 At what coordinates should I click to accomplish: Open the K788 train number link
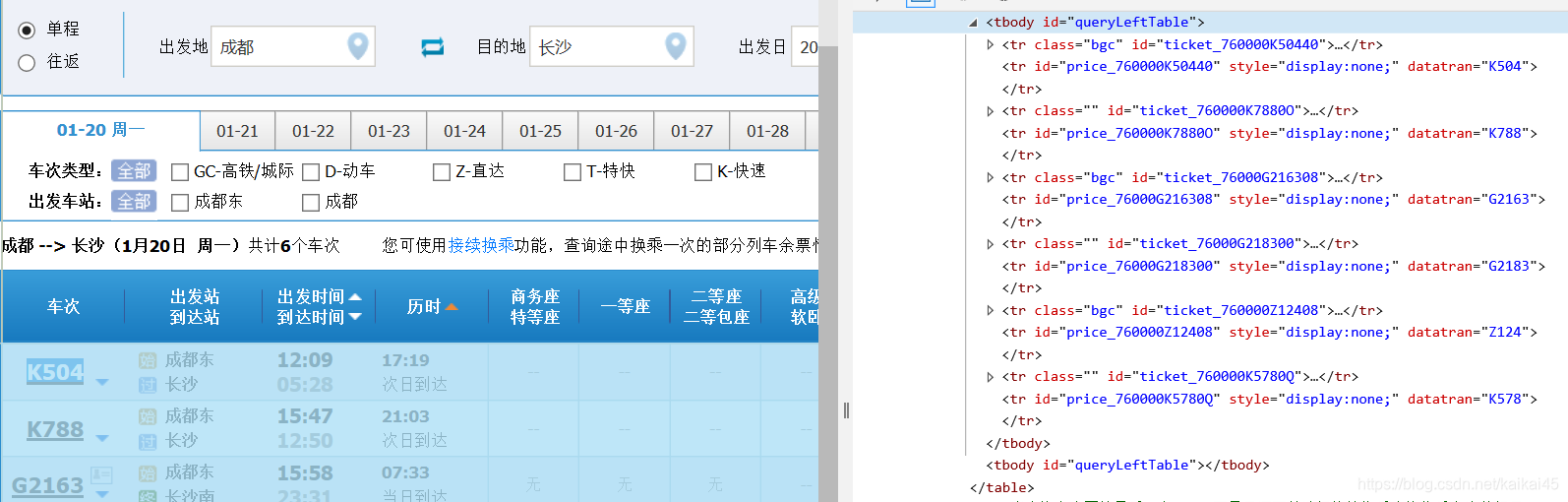pyautogui.click(x=55, y=429)
